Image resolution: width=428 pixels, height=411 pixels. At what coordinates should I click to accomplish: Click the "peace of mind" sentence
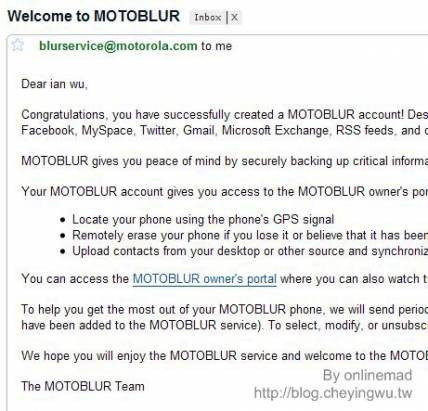coord(225,161)
